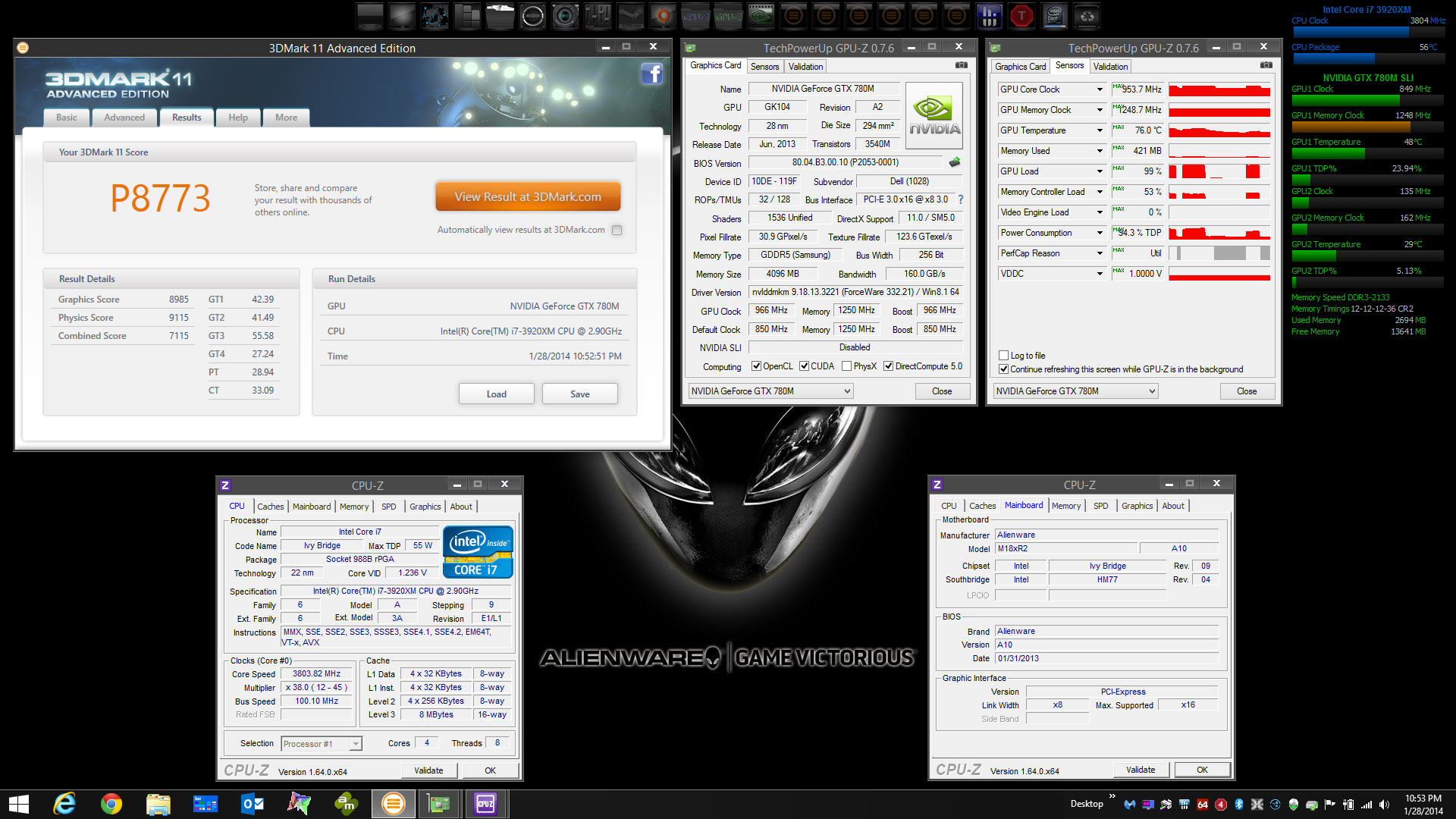Click the Facebook icon in 3DMark window
The height and width of the screenshot is (819, 1456).
[x=651, y=74]
